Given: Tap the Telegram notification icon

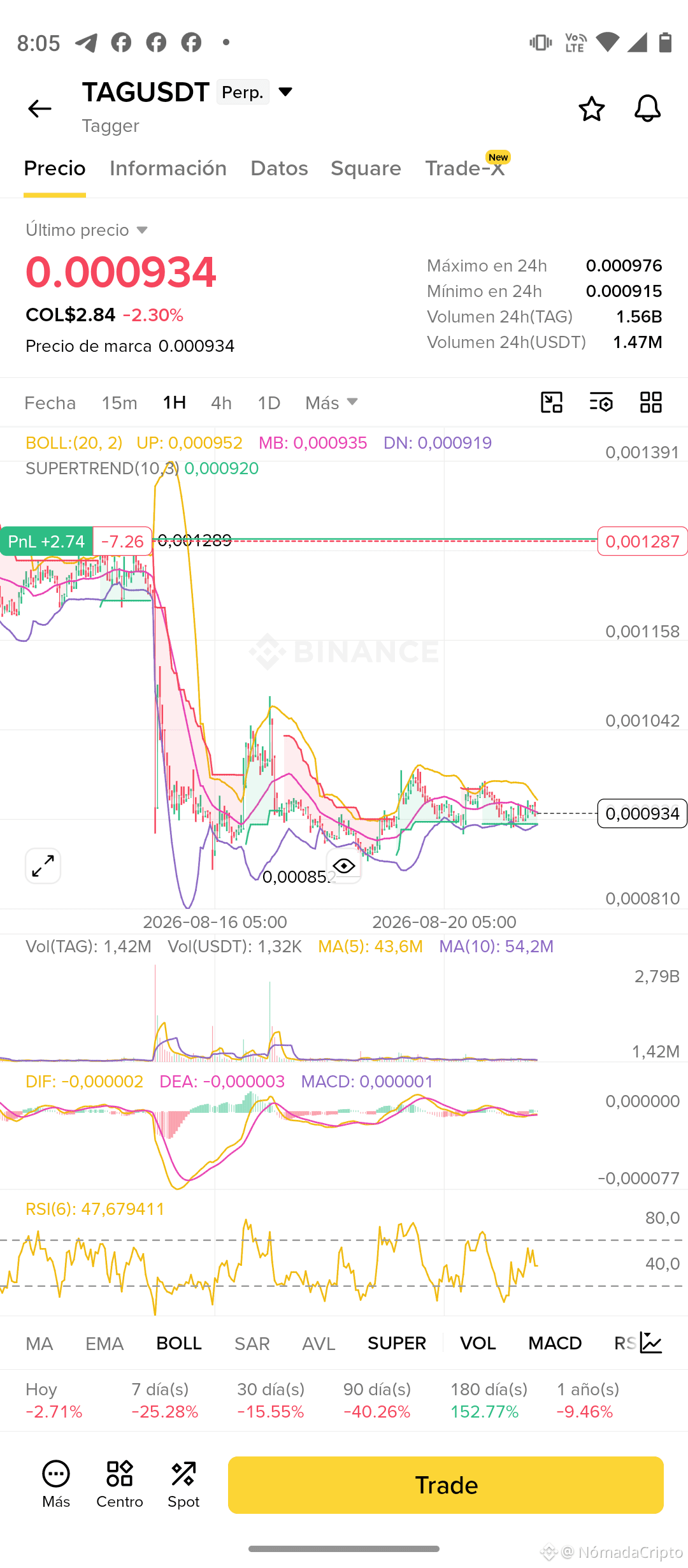Looking at the screenshot, I should click(x=86, y=43).
